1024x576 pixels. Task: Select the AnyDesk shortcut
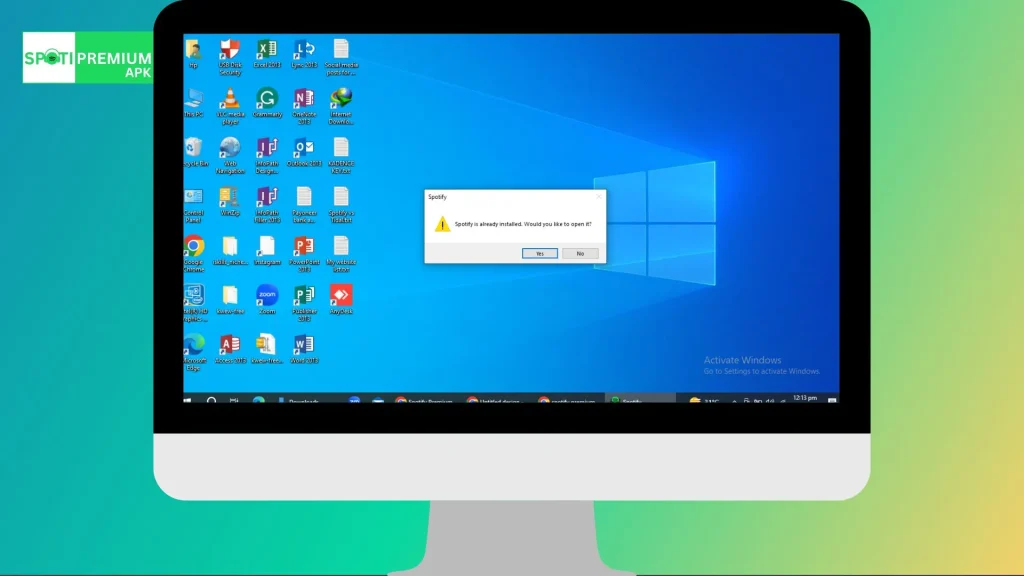pyautogui.click(x=341, y=300)
